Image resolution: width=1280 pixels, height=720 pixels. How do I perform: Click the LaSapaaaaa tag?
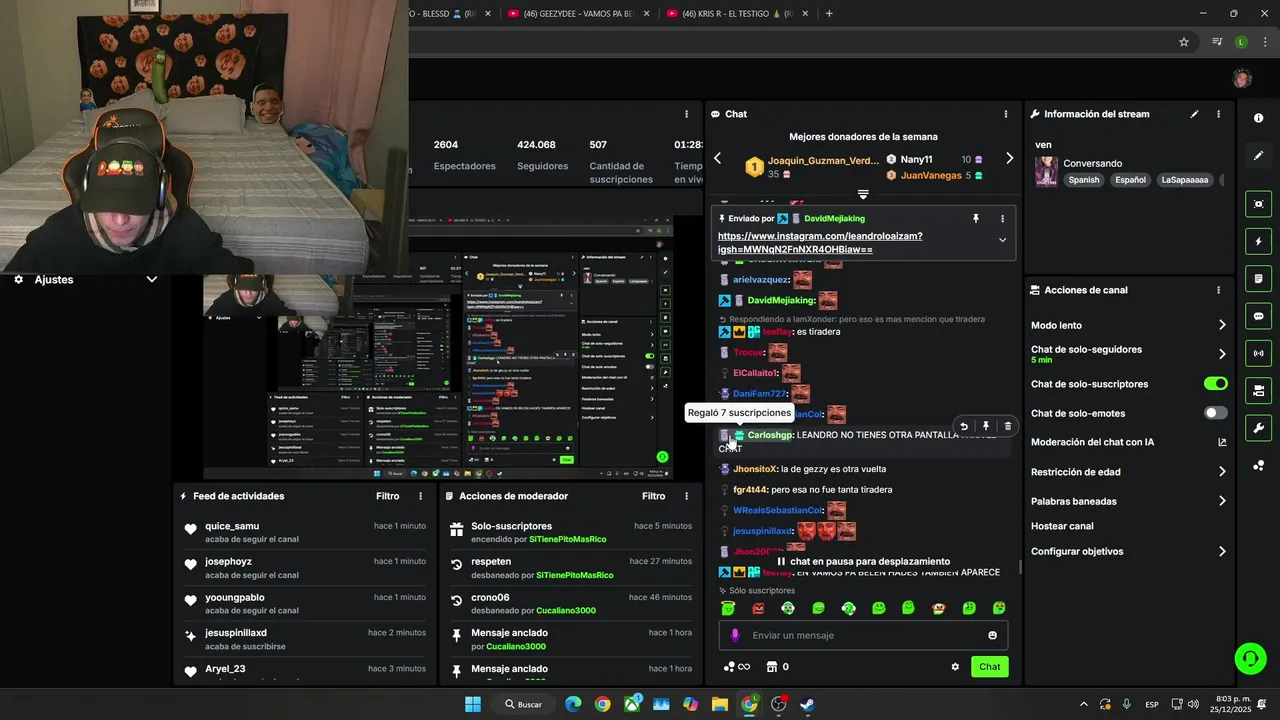pos(1185,180)
